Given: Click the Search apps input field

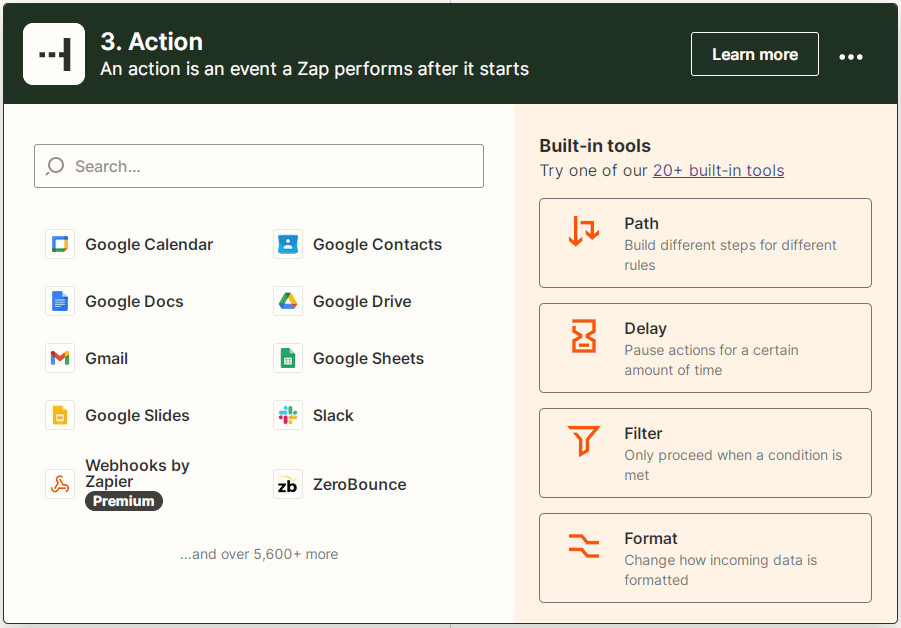Looking at the screenshot, I should [x=258, y=165].
